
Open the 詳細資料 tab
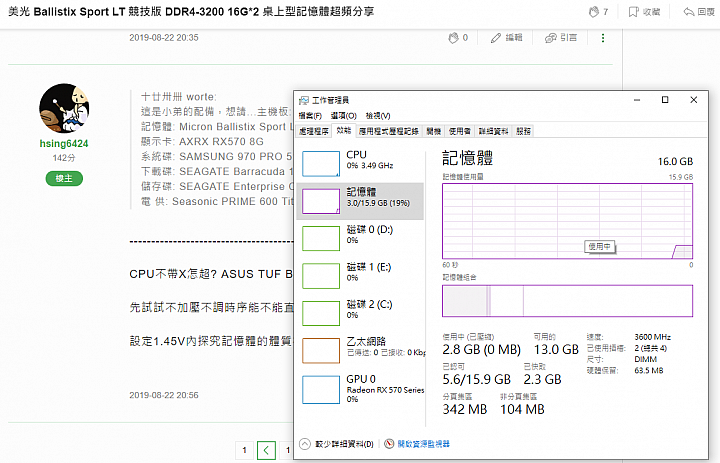pyautogui.click(x=494, y=131)
